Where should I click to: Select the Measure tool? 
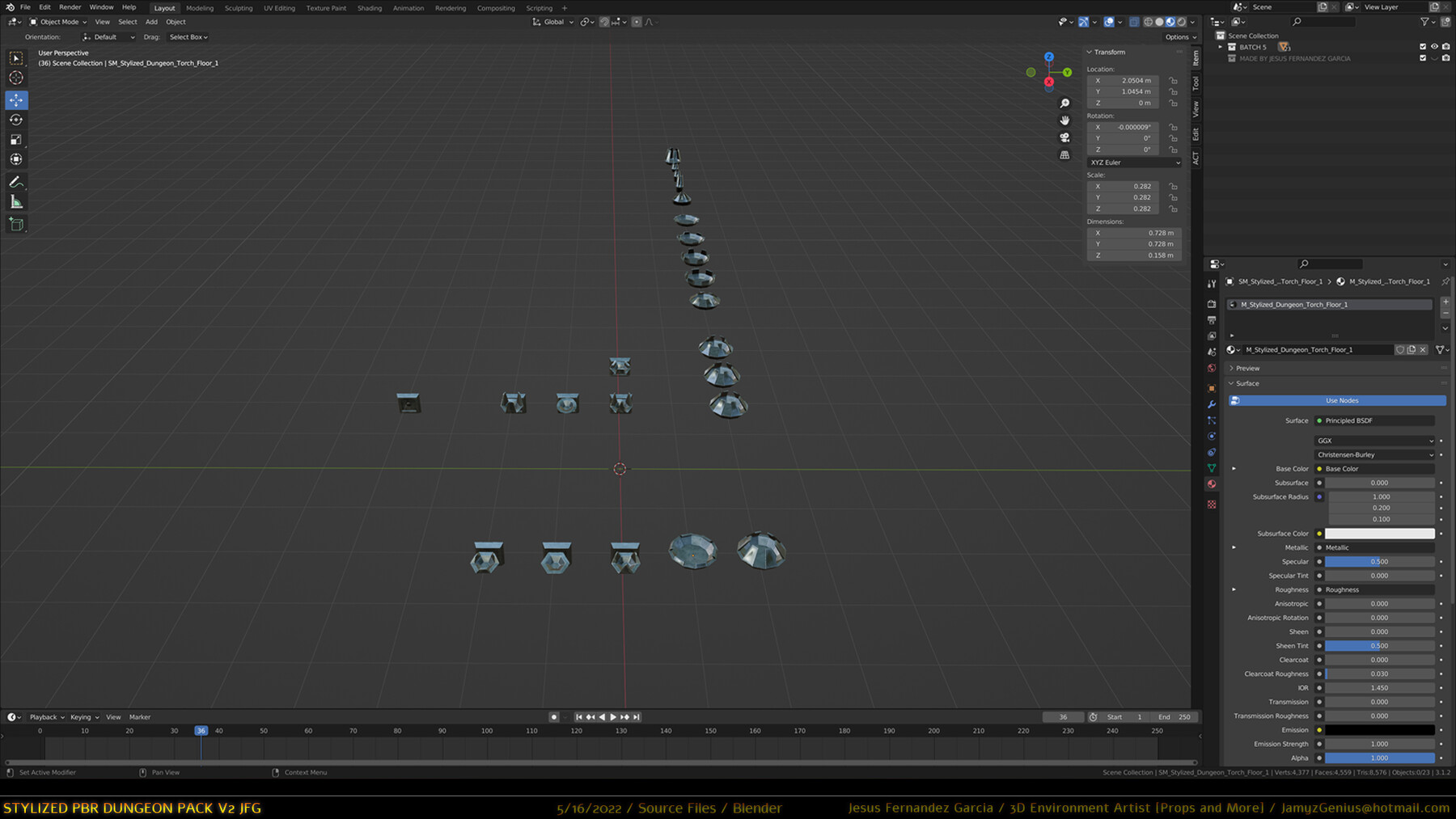(x=16, y=202)
